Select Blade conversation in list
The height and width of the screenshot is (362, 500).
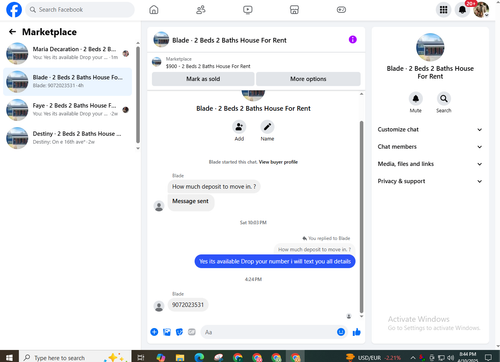[x=67, y=81]
